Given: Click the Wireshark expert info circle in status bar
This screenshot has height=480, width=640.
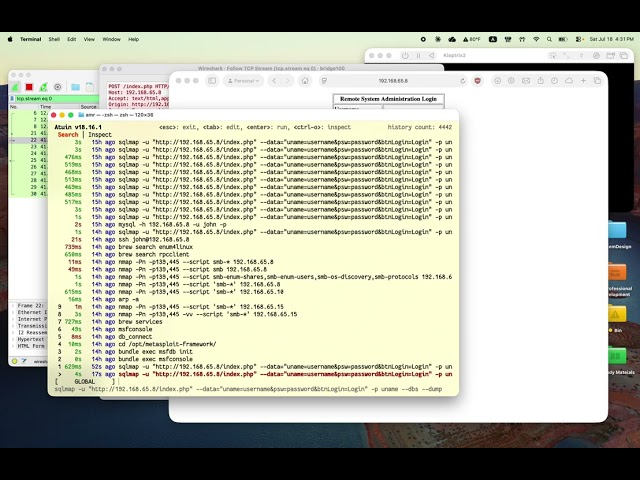Looking at the screenshot, I should pos(15,361).
